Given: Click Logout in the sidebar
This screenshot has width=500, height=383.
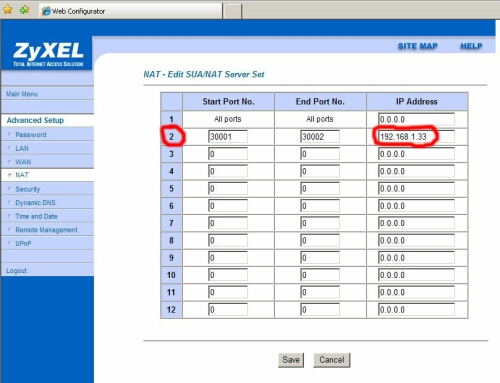Looking at the screenshot, I should click(x=16, y=271).
